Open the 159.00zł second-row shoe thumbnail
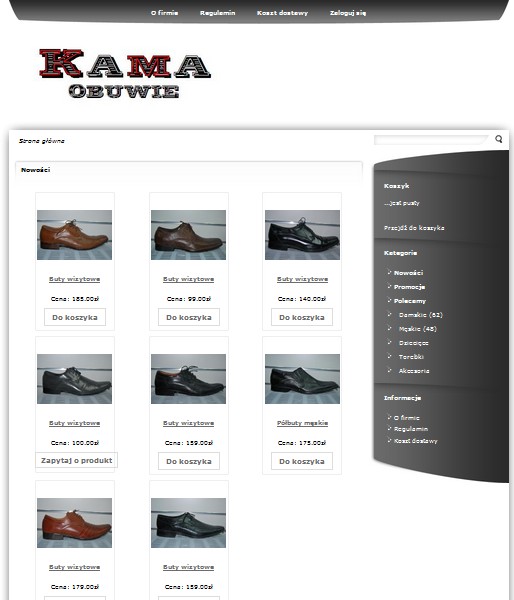 click(x=188, y=379)
